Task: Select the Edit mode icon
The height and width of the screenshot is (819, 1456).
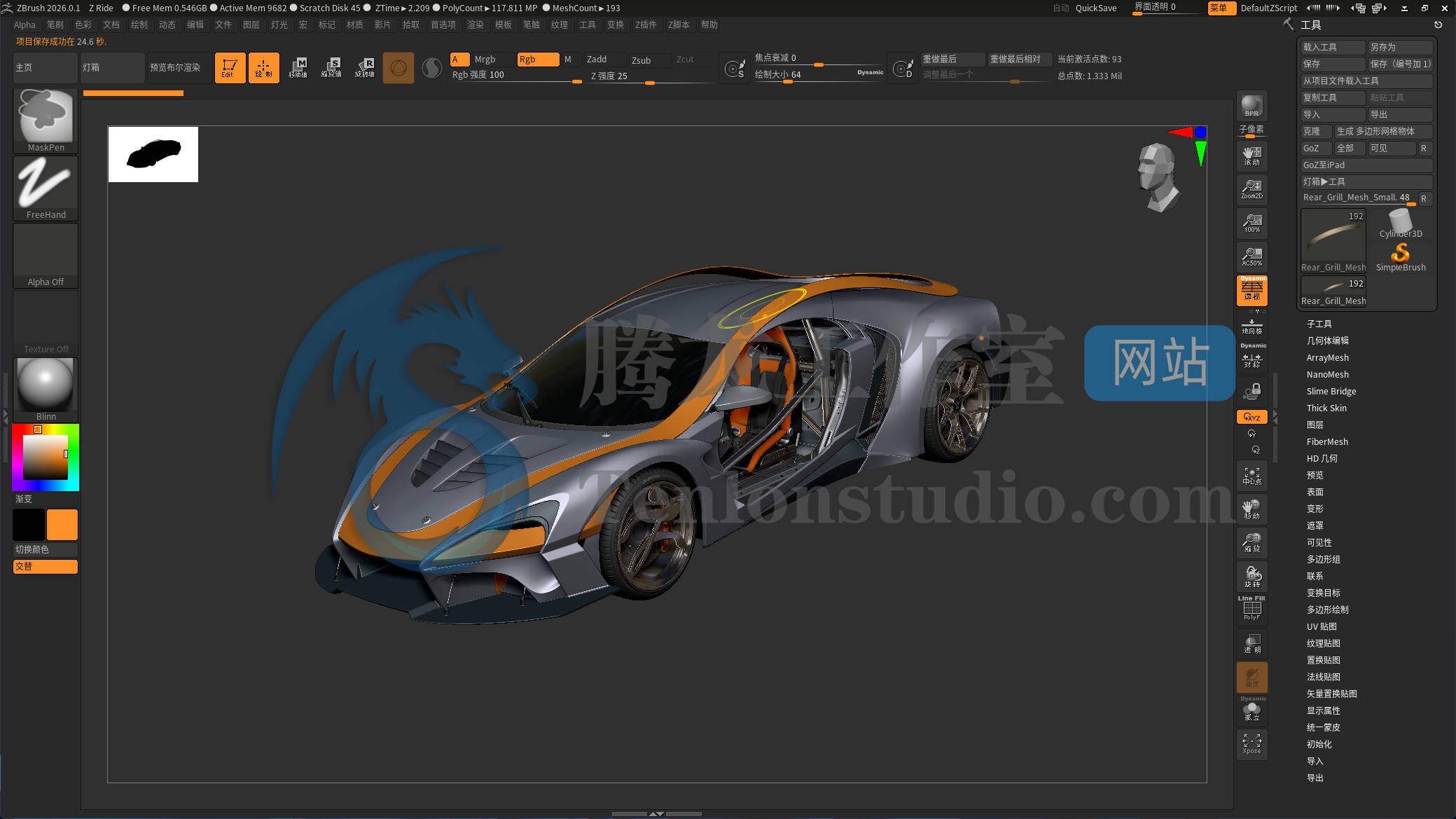Action: (x=230, y=67)
